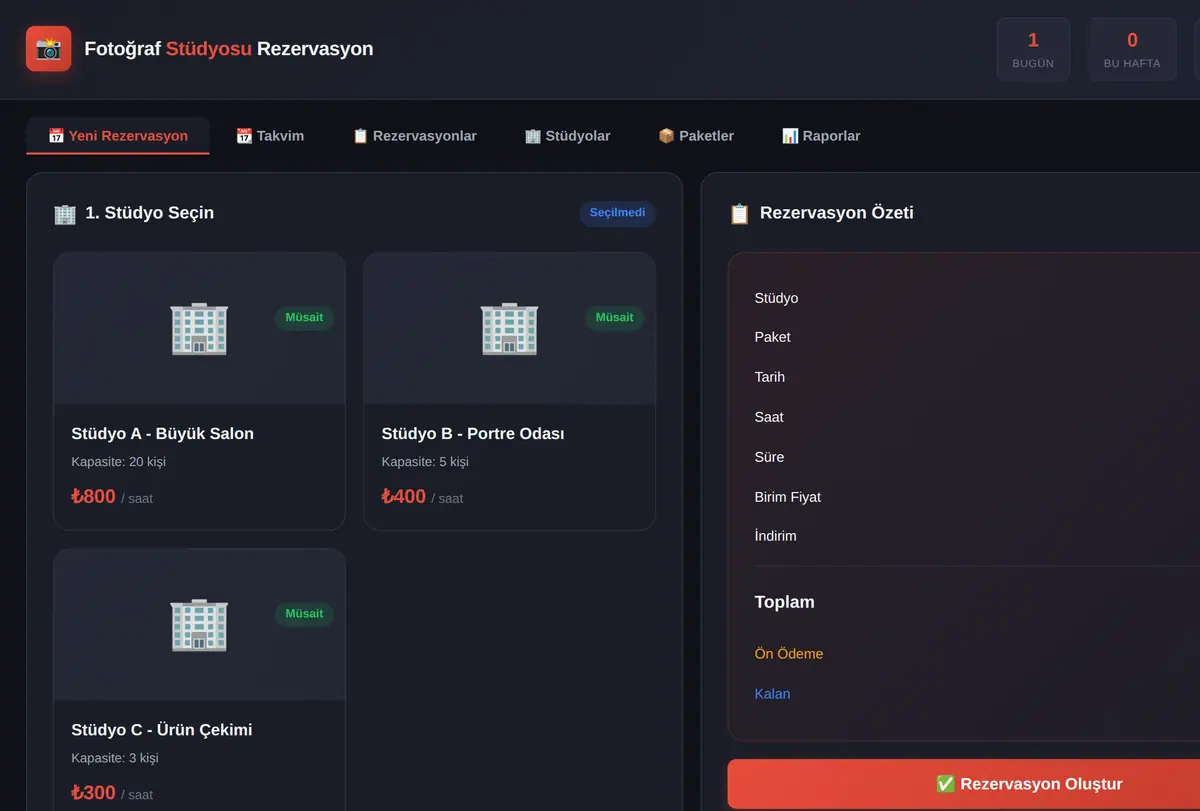Image resolution: width=1200 pixels, height=811 pixels.
Task: Click the 'Saat' summary row label
Action: point(769,417)
